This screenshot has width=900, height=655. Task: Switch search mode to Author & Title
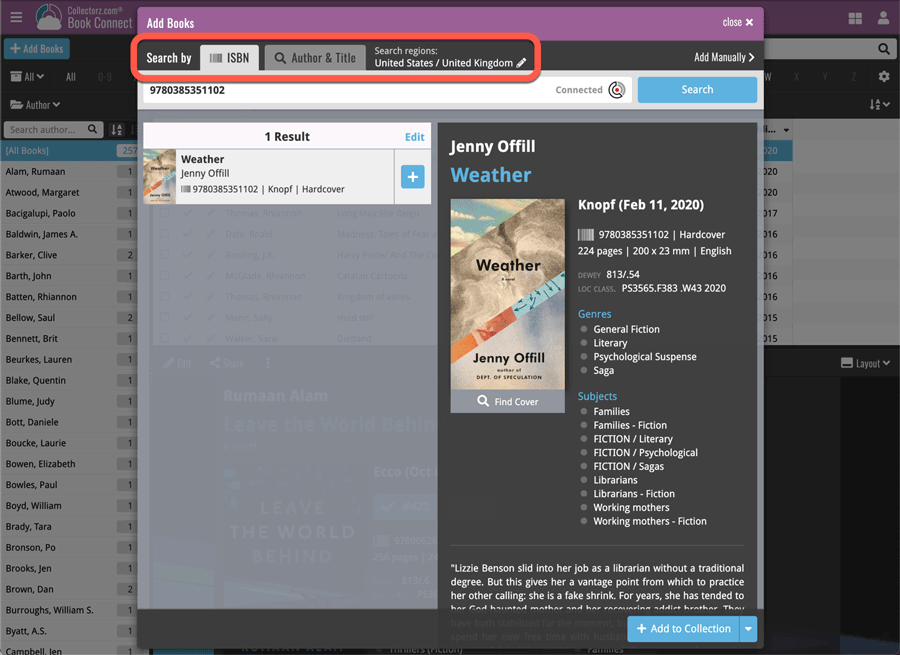click(314, 57)
